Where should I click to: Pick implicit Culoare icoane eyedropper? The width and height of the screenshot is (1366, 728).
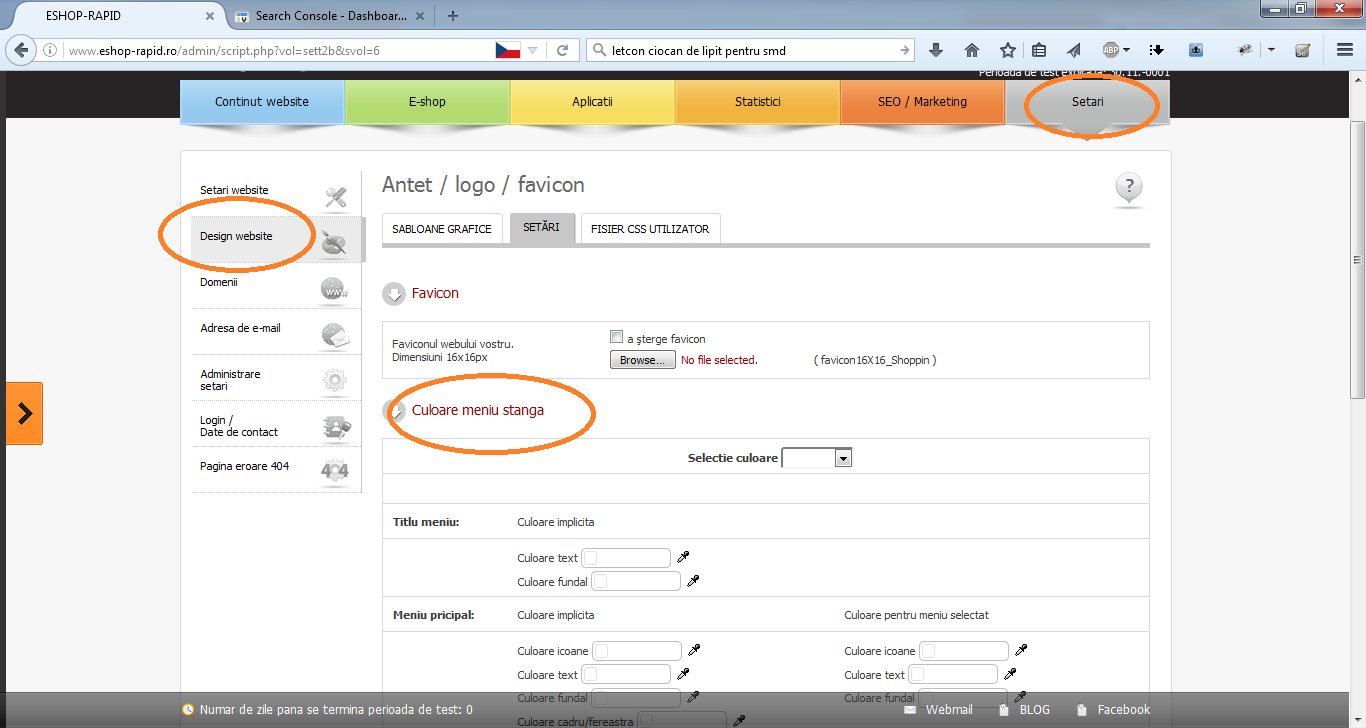point(695,651)
